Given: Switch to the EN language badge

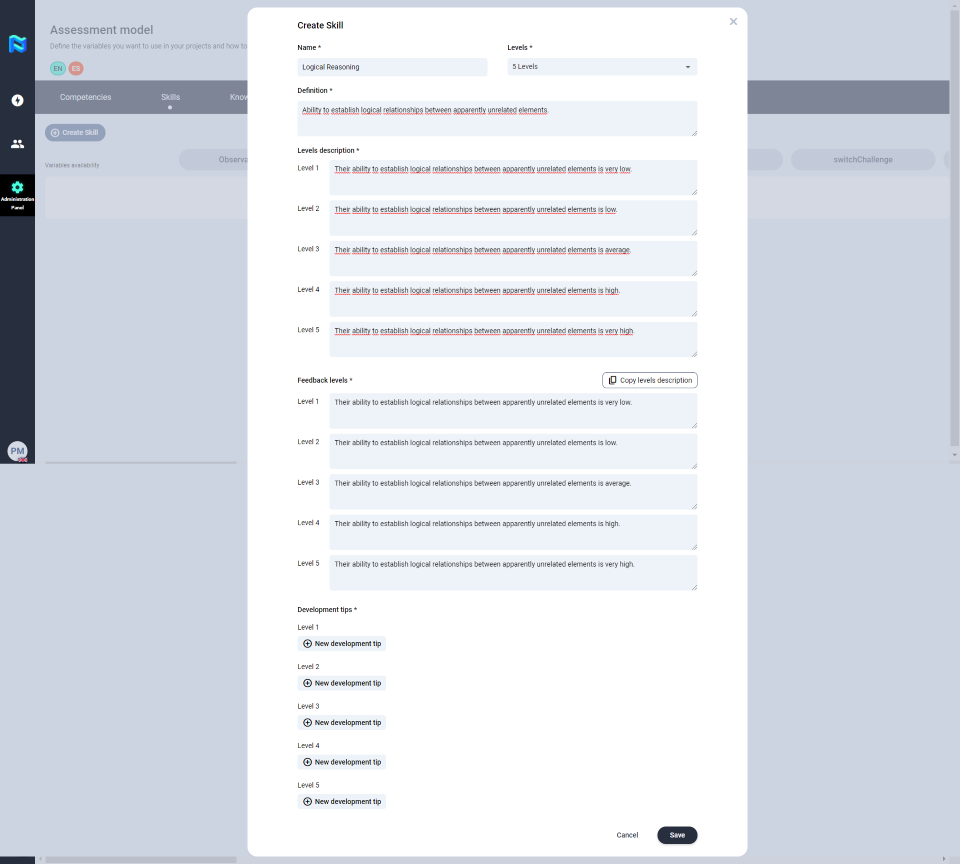Looking at the screenshot, I should [x=58, y=68].
